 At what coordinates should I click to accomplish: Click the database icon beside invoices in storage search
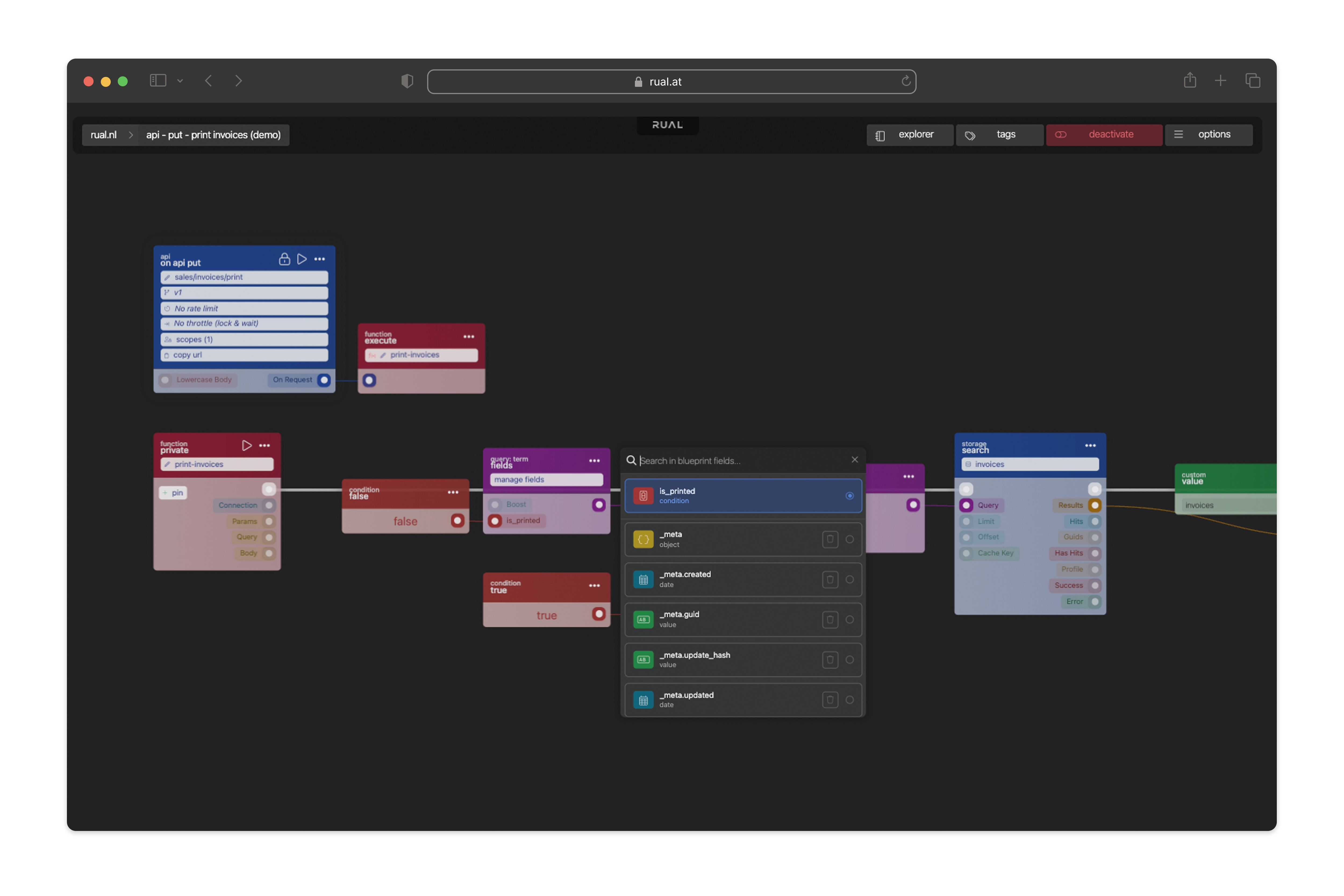click(x=968, y=464)
